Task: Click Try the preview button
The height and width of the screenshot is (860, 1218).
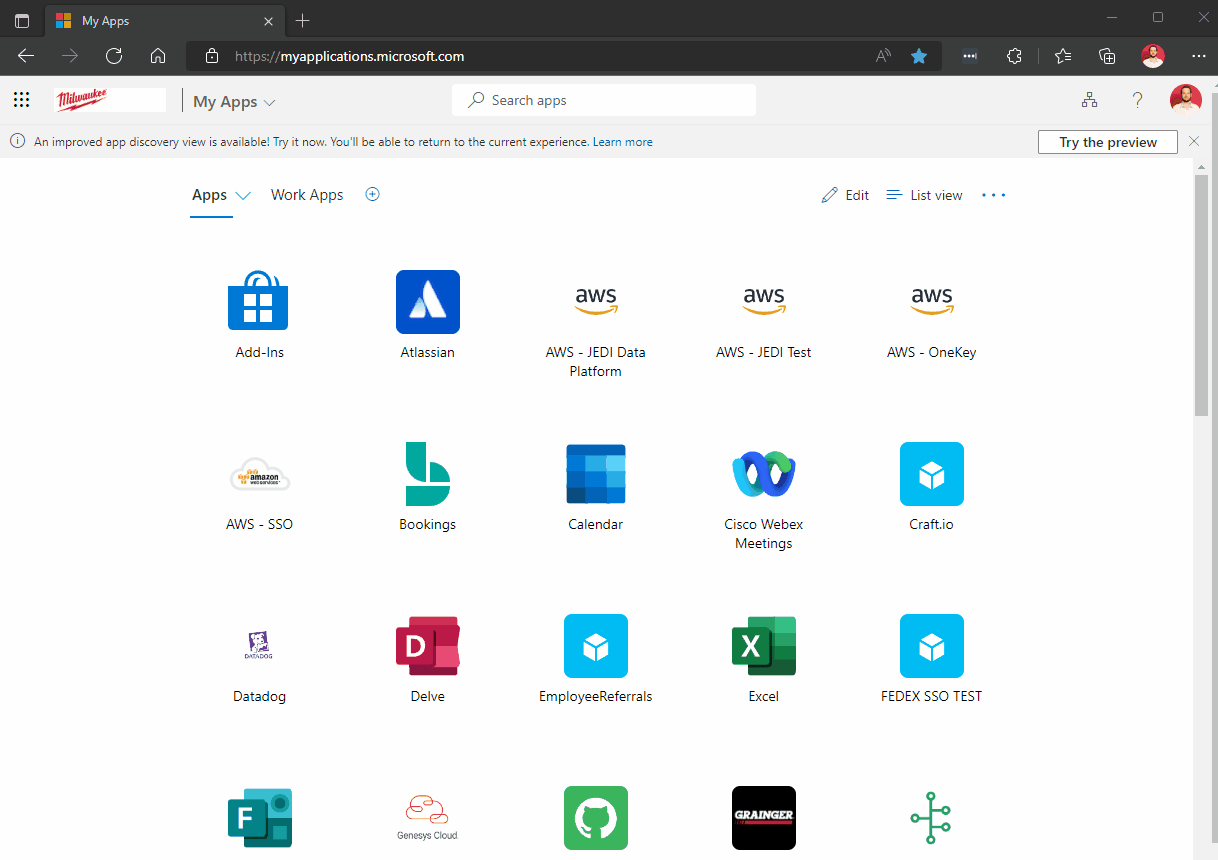Action: pos(1108,142)
